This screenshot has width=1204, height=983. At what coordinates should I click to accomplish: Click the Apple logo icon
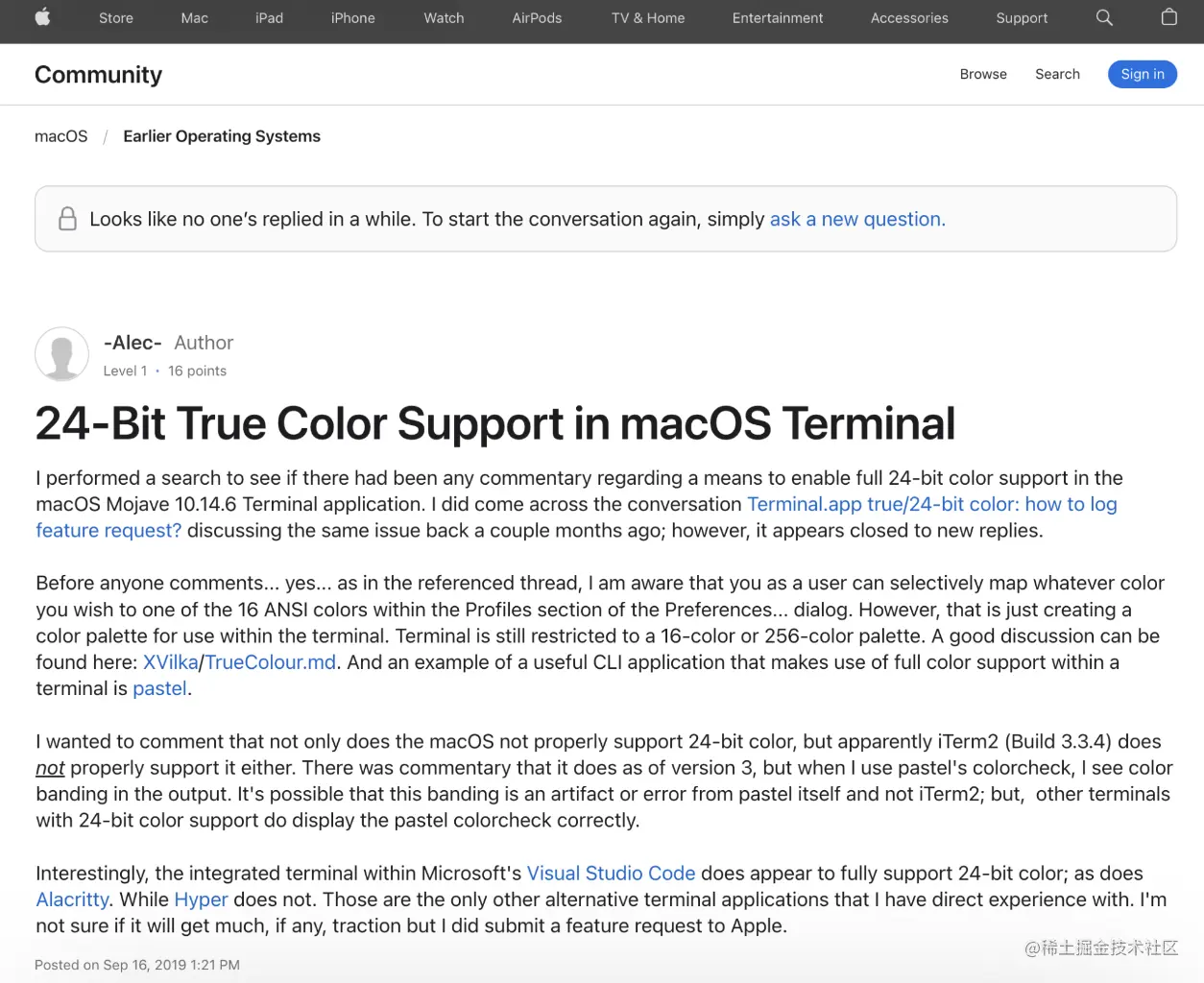click(x=42, y=17)
